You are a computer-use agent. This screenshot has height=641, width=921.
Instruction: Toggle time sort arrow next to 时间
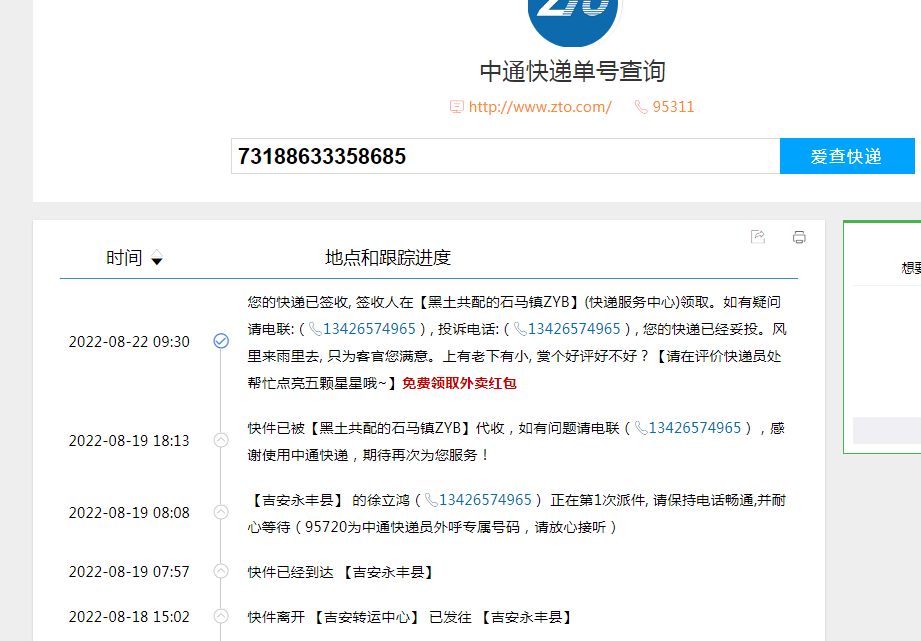pos(157,258)
